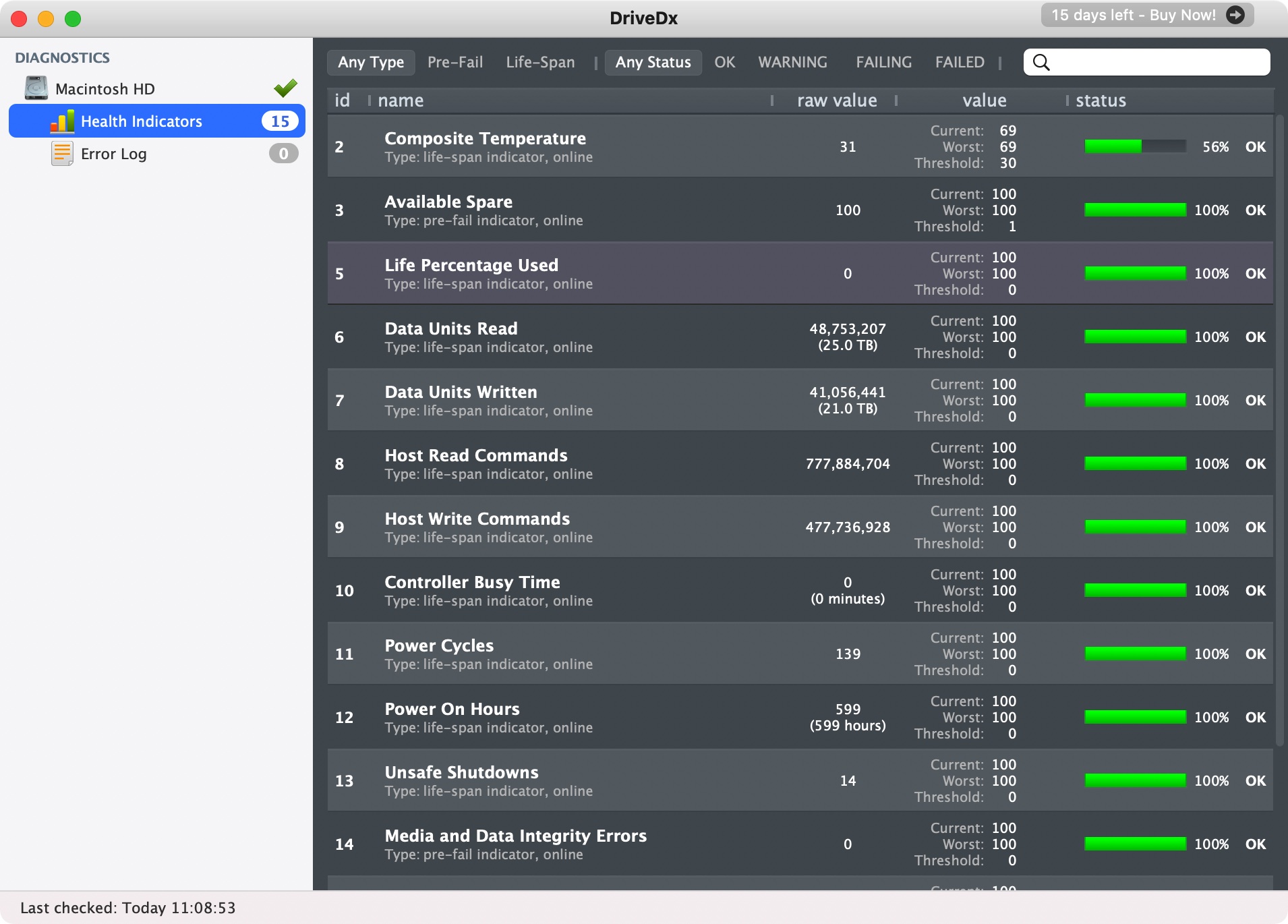This screenshot has width=1288, height=924.
Task: Select the Life-Span filter tab
Action: click(540, 62)
